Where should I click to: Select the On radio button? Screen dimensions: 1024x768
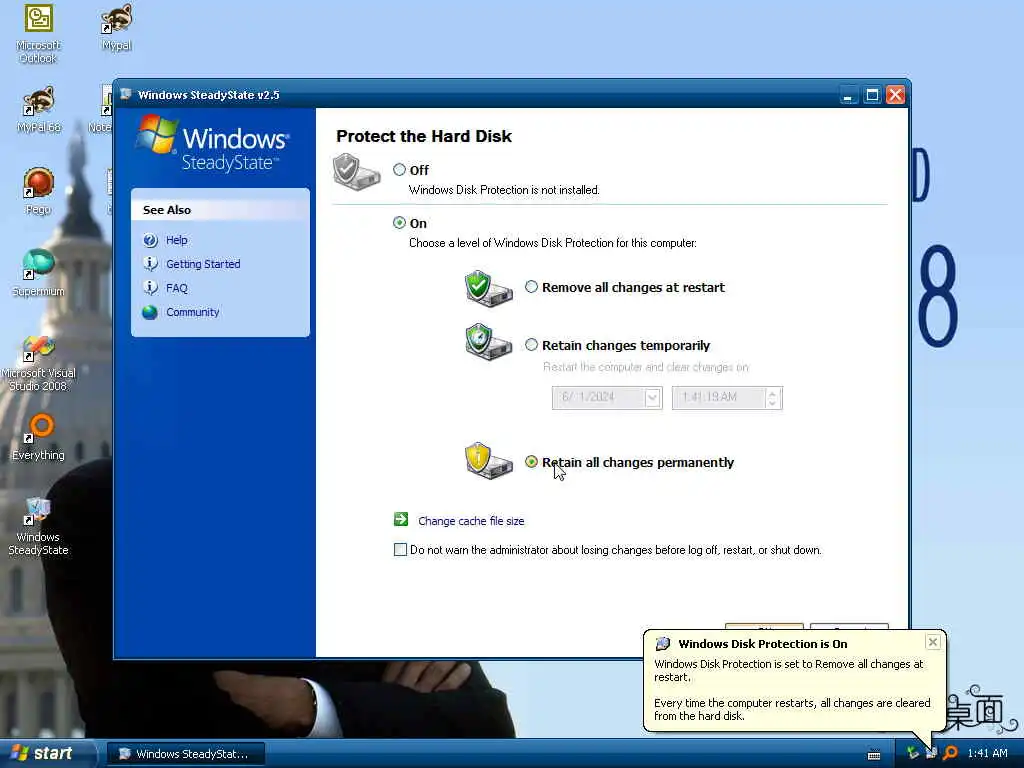(399, 223)
